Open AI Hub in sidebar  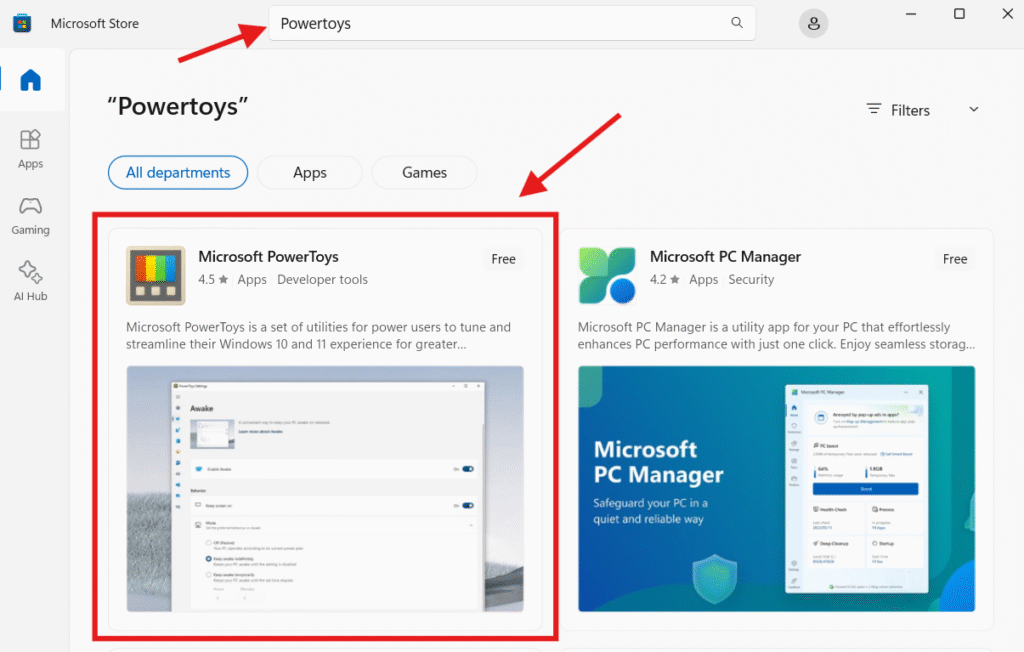point(30,281)
